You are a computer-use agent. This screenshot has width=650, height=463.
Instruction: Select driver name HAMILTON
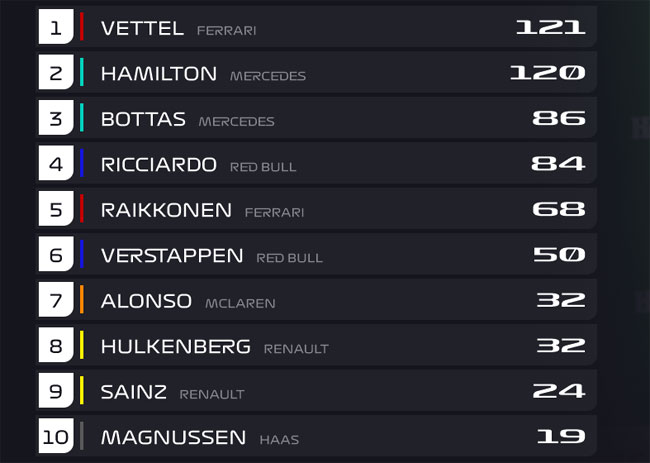click(159, 74)
